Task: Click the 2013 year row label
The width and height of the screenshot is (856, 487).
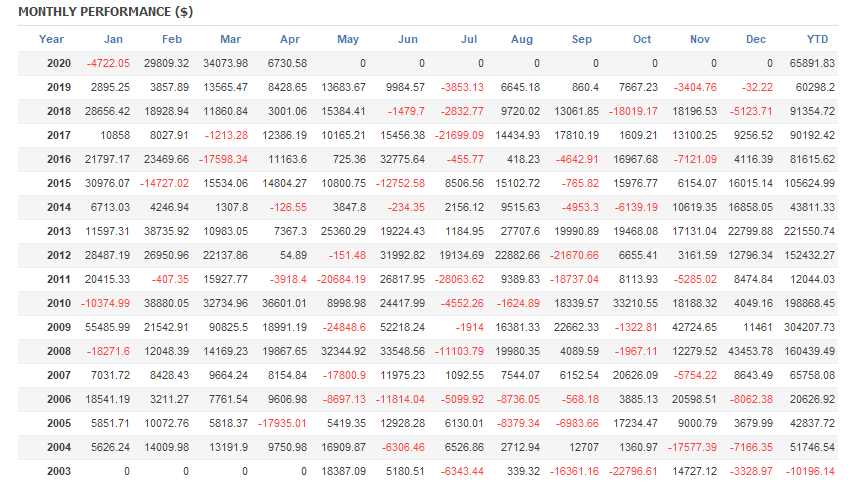Action: (59, 231)
